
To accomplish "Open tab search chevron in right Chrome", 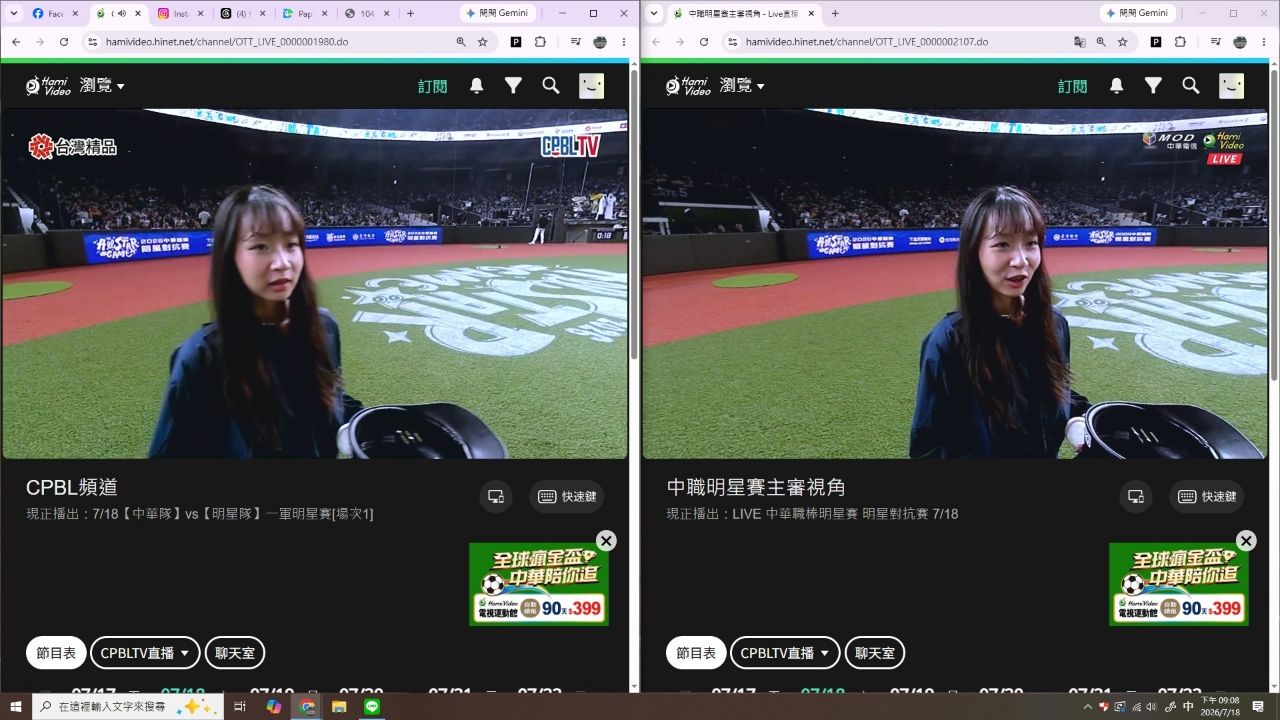I will pyautogui.click(x=655, y=13).
